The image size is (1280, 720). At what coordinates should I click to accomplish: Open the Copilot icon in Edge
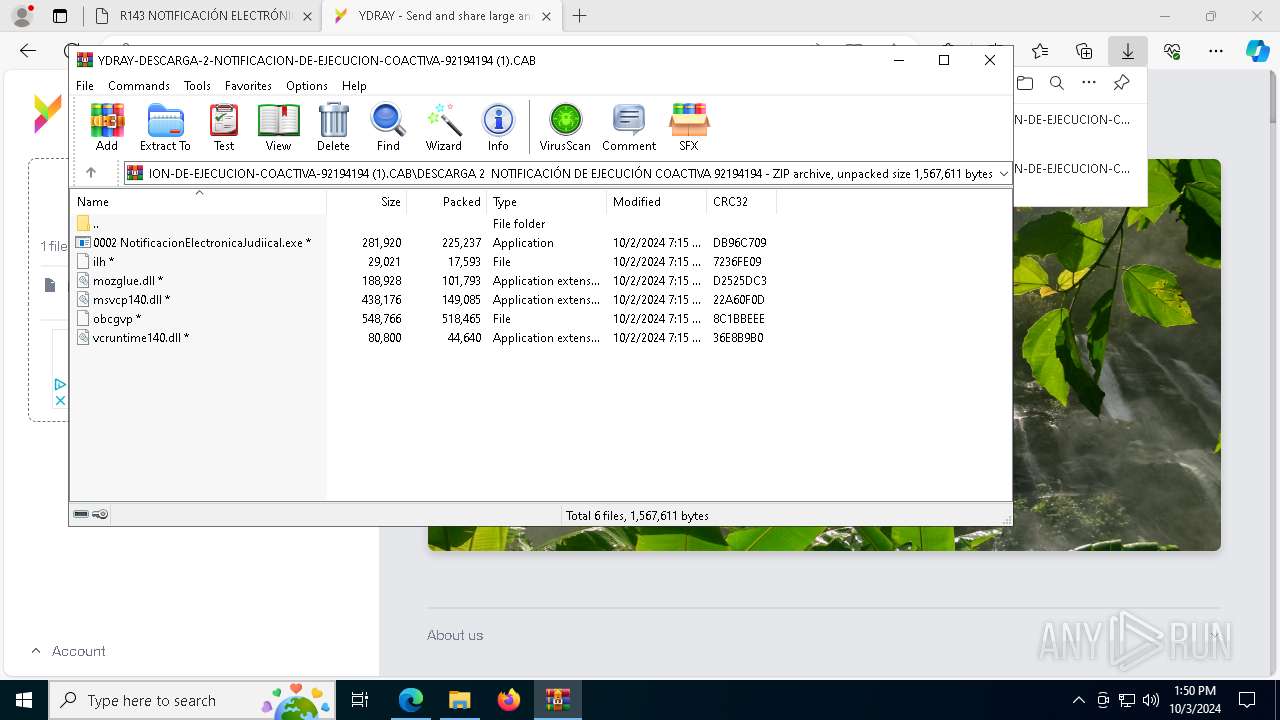[x=1258, y=51]
